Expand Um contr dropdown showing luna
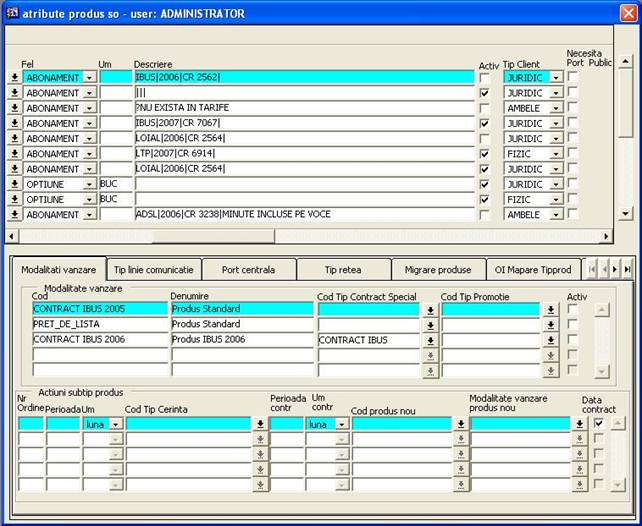 point(342,424)
